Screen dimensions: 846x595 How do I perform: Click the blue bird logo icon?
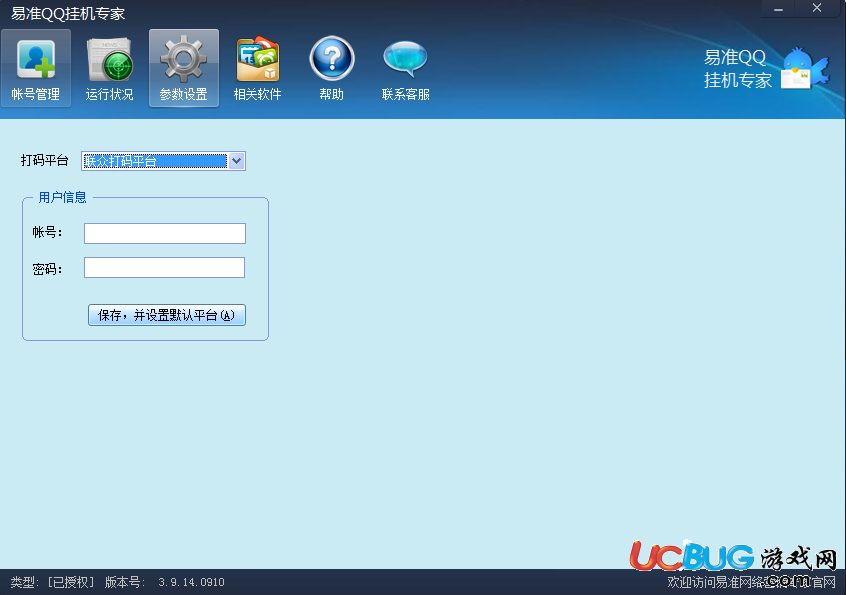(804, 69)
